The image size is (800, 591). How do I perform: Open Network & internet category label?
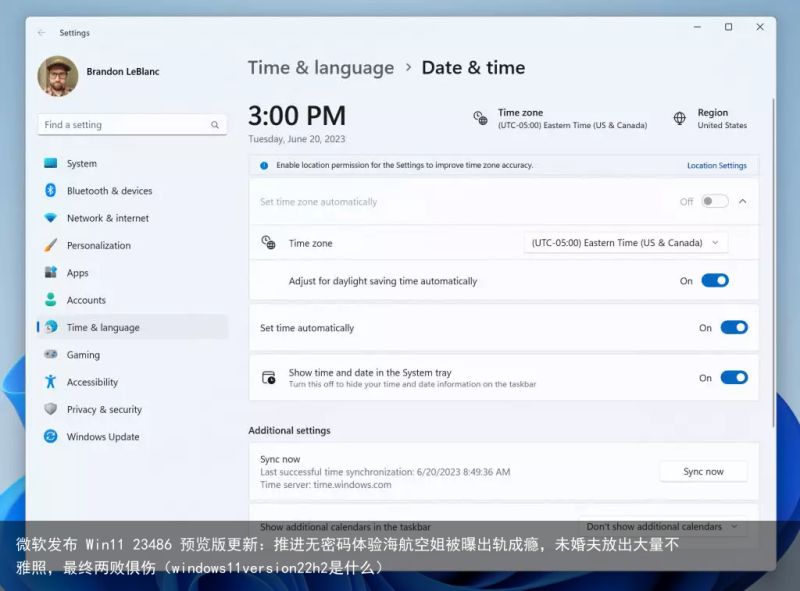pyautogui.click(x=108, y=218)
